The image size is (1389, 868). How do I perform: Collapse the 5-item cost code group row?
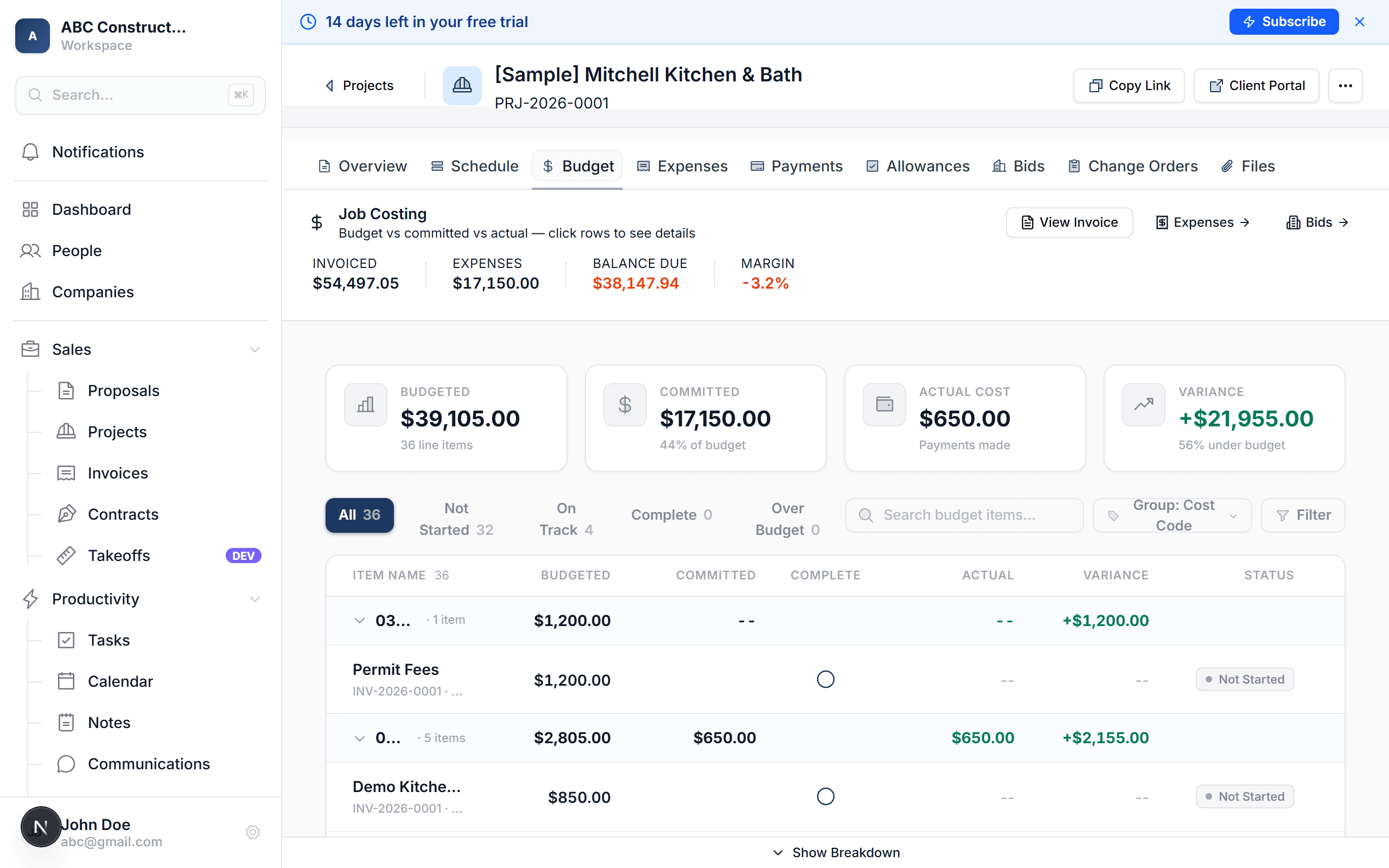(359, 738)
